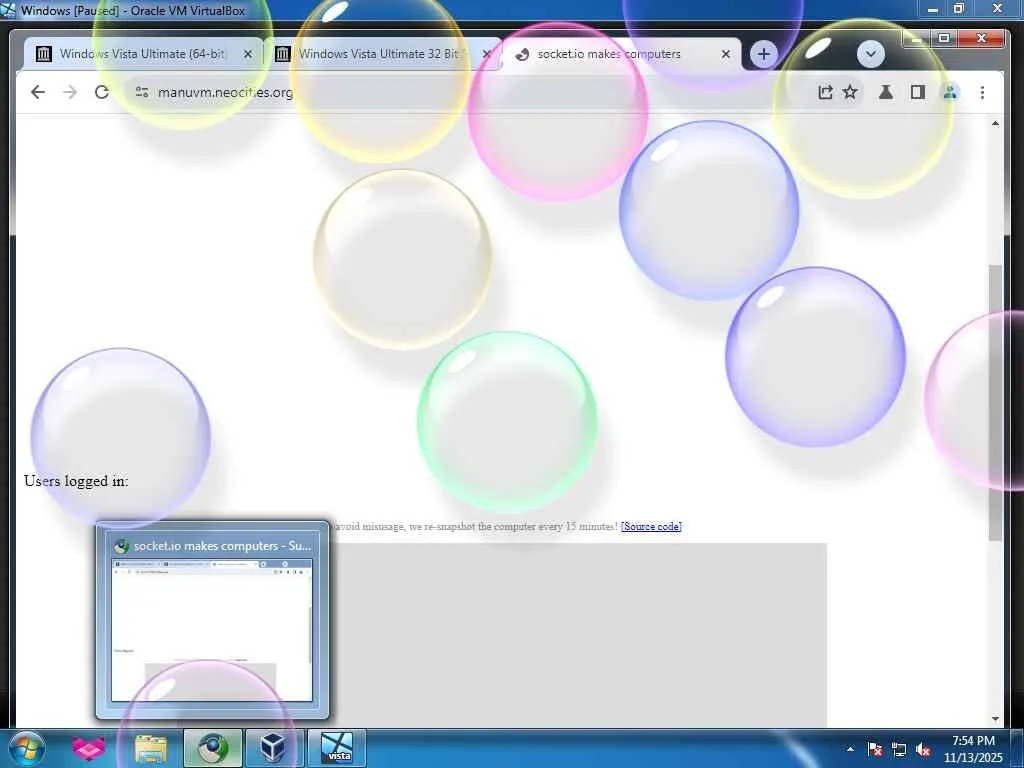Image resolution: width=1024 pixels, height=768 pixels.
Task: Click the browser forward arrow
Action: 70,92
